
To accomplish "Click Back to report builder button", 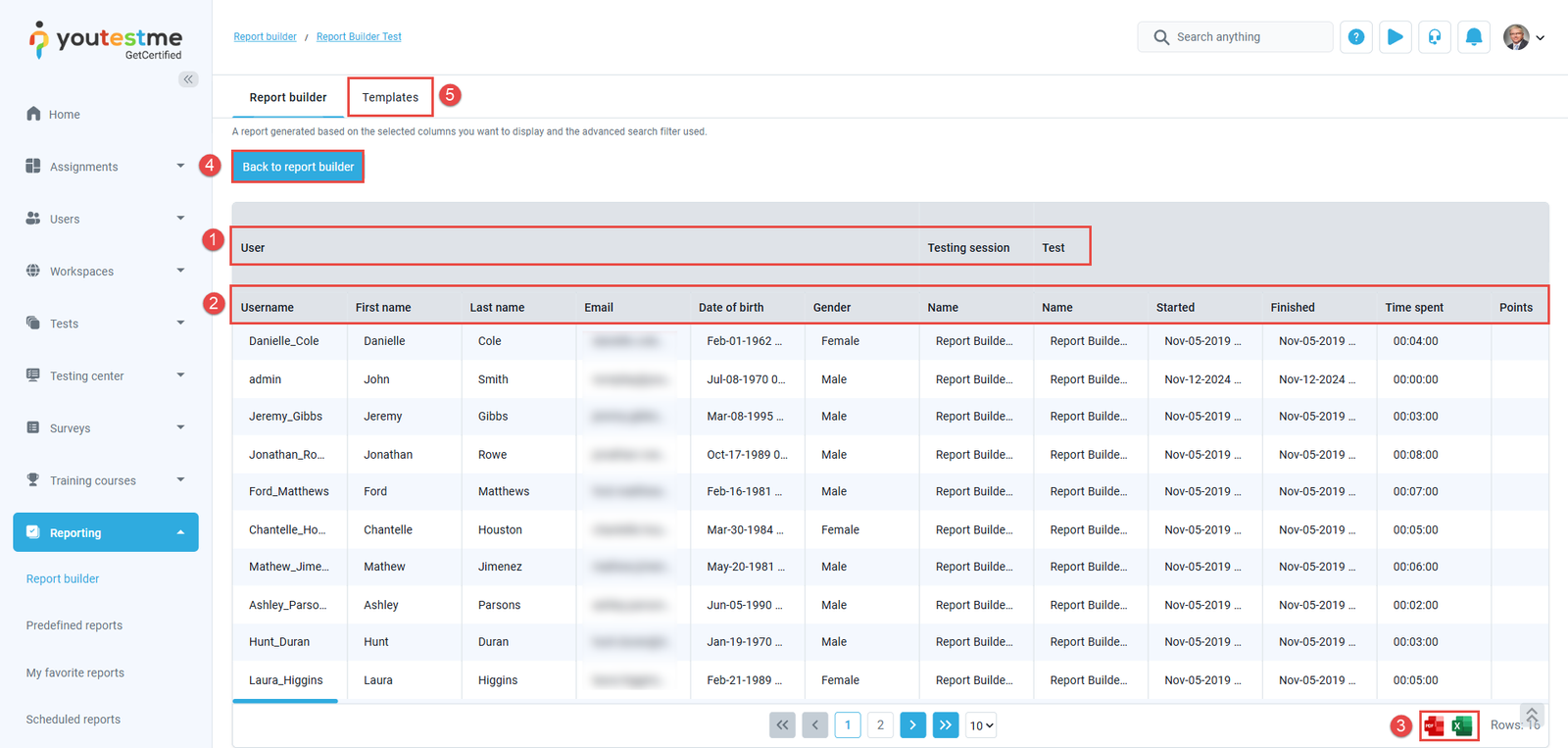I will coord(298,167).
